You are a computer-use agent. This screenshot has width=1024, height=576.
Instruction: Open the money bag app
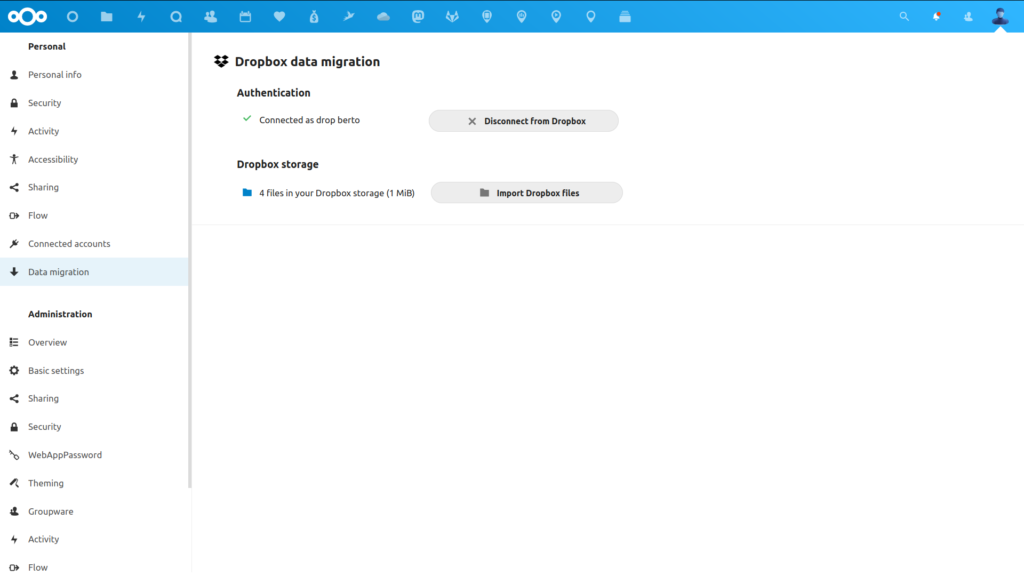[314, 16]
